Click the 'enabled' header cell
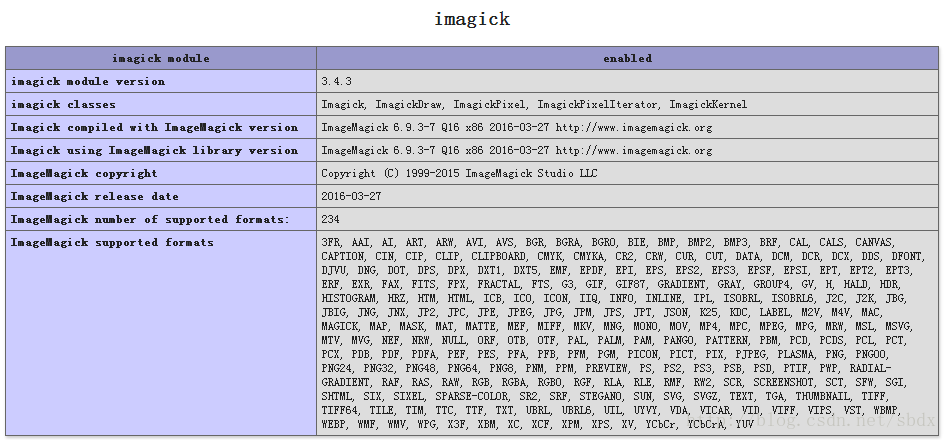 (628, 59)
